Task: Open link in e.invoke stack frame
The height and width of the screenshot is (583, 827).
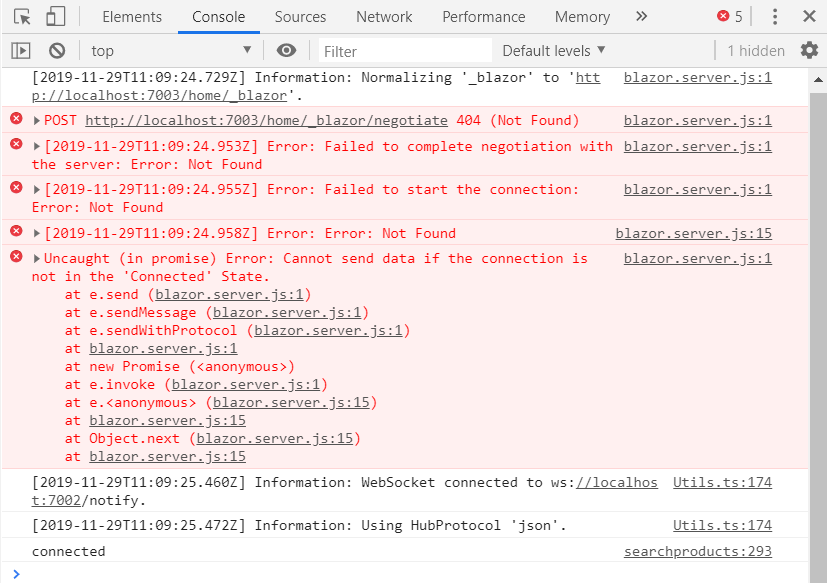Action: point(246,384)
